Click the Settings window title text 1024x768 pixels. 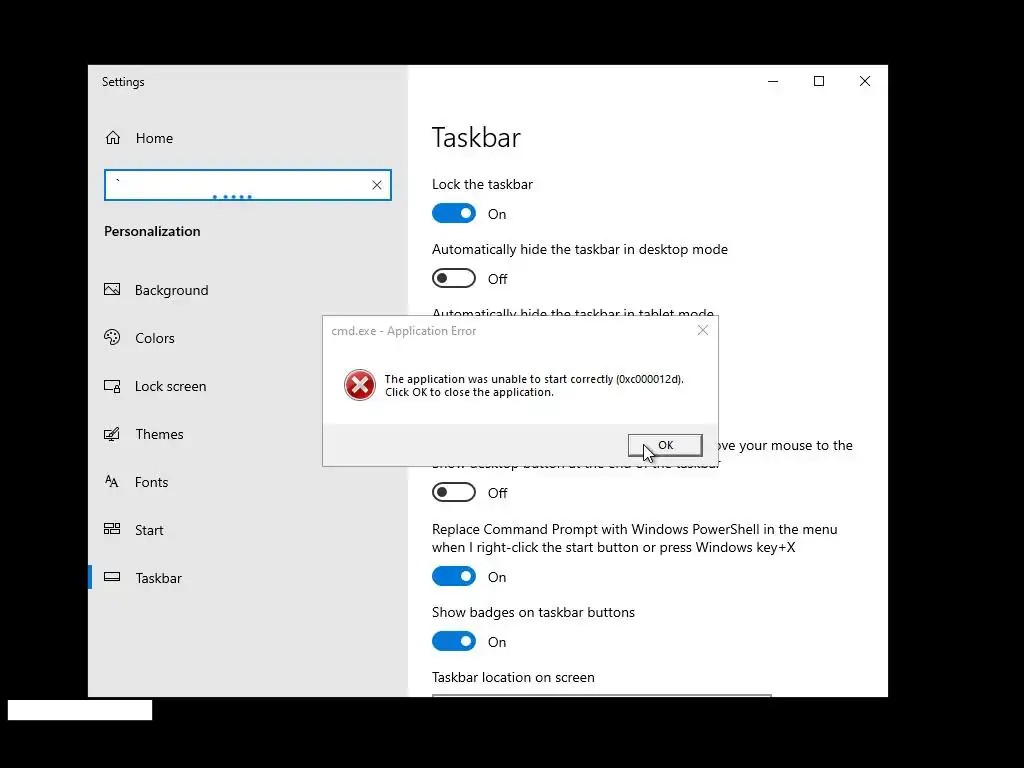123,82
